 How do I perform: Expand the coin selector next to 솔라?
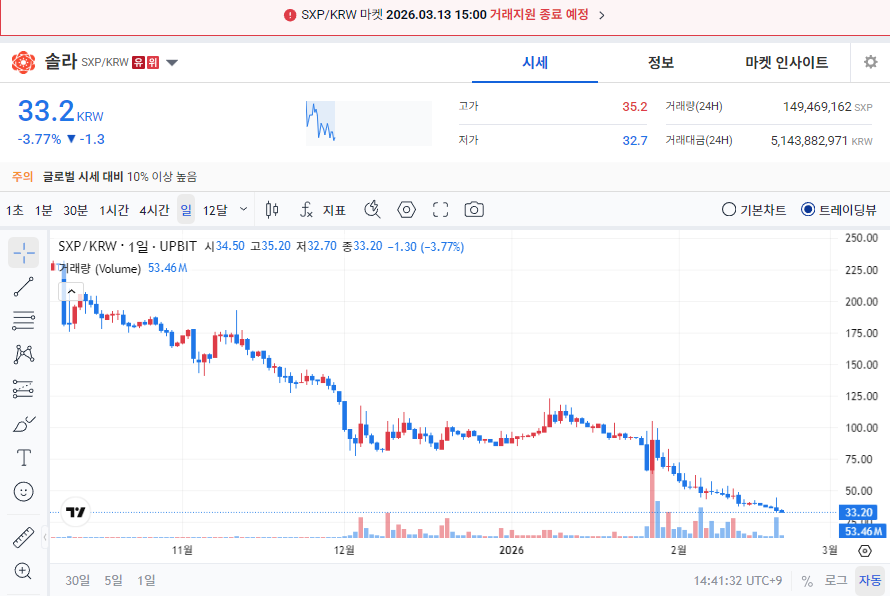171,61
